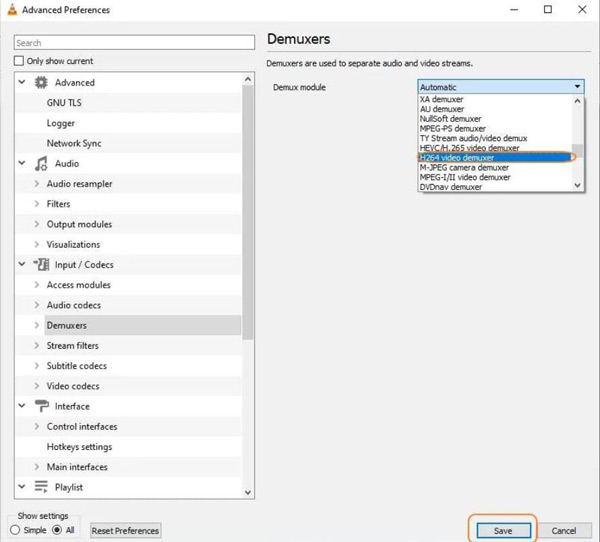Collapse the Advanced tree section

coord(22,82)
